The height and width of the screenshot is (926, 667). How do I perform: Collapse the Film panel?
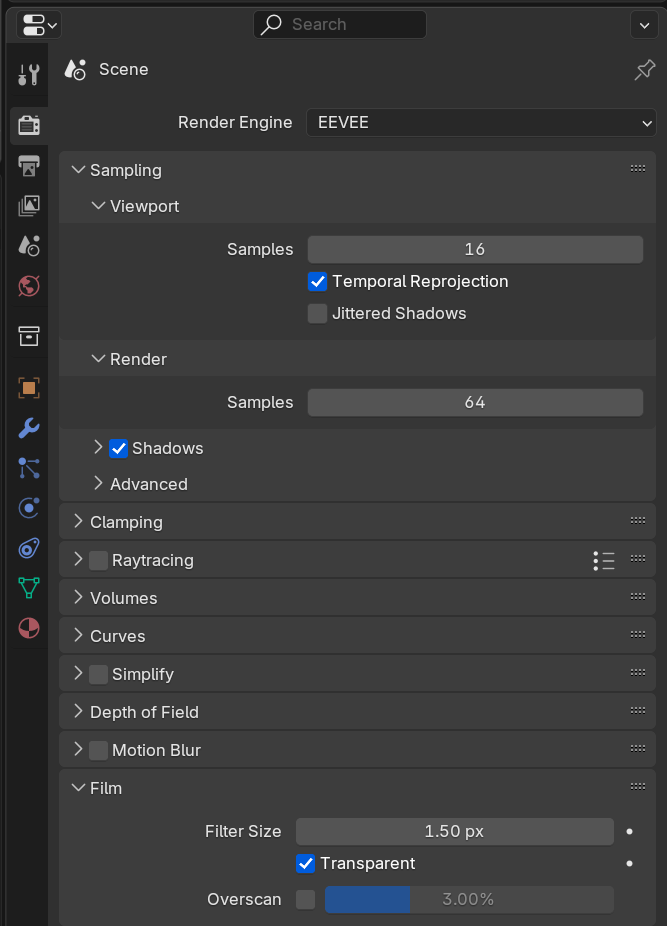point(78,788)
